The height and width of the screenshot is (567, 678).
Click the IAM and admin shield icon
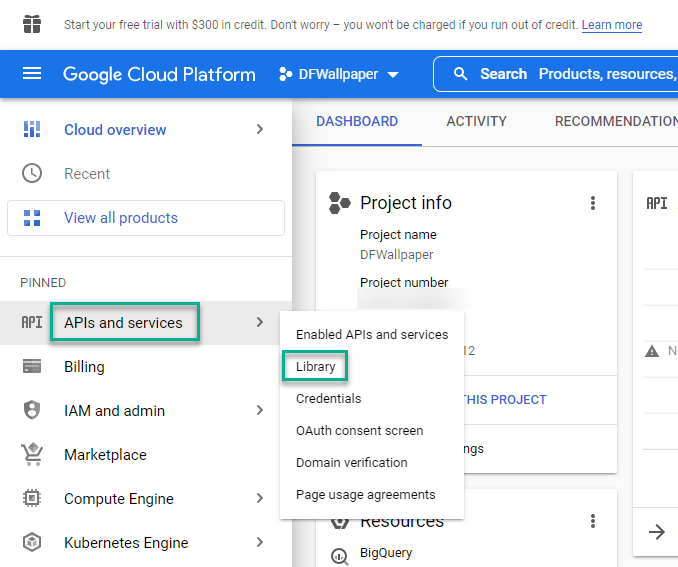(32, 410)
